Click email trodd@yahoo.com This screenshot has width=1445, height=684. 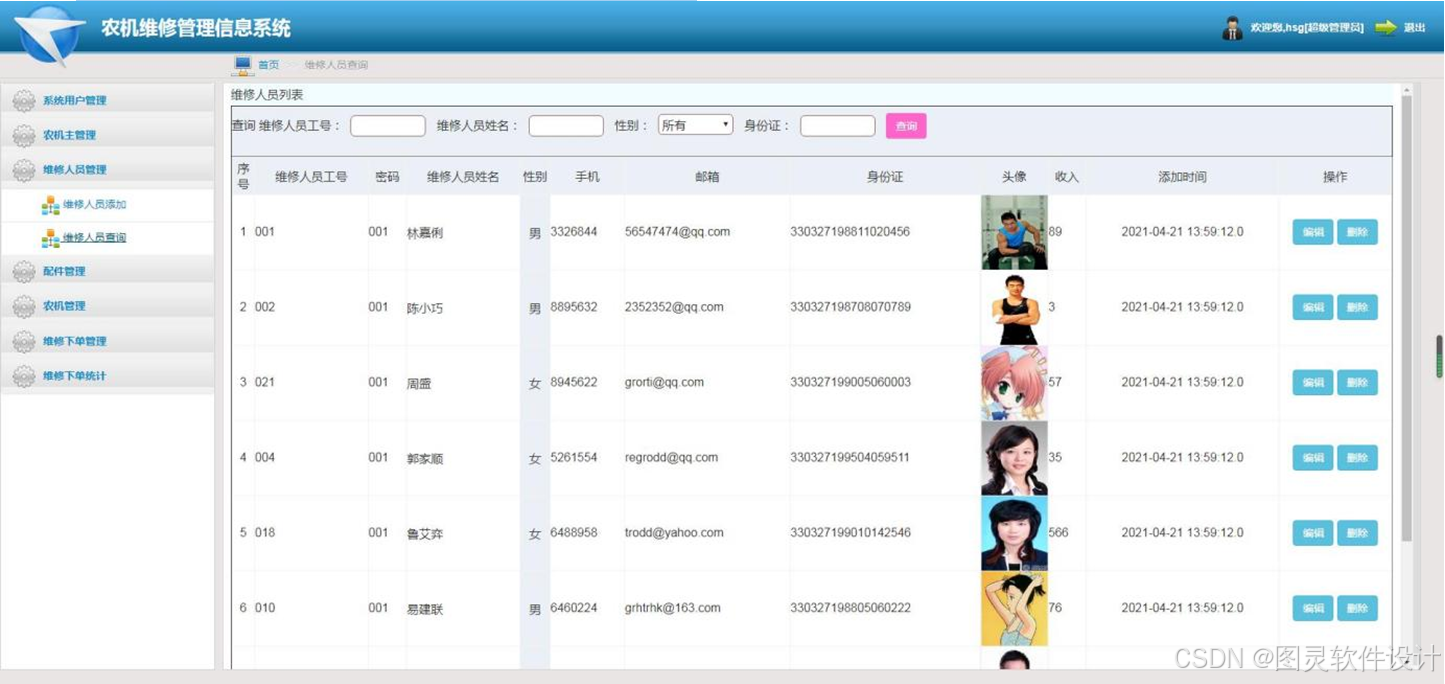674,533
